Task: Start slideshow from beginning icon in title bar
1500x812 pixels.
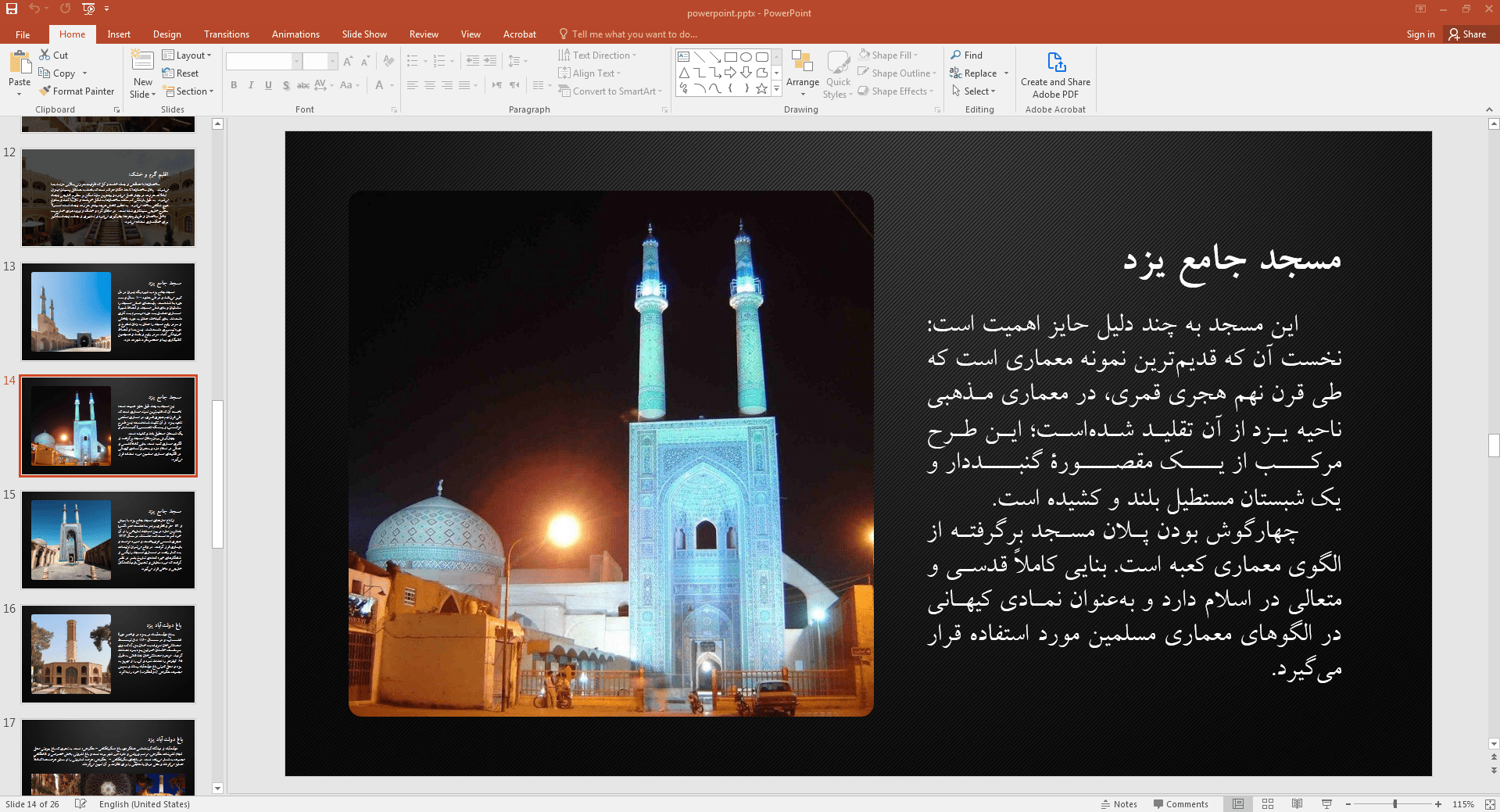Action: [x=88, y=9]
